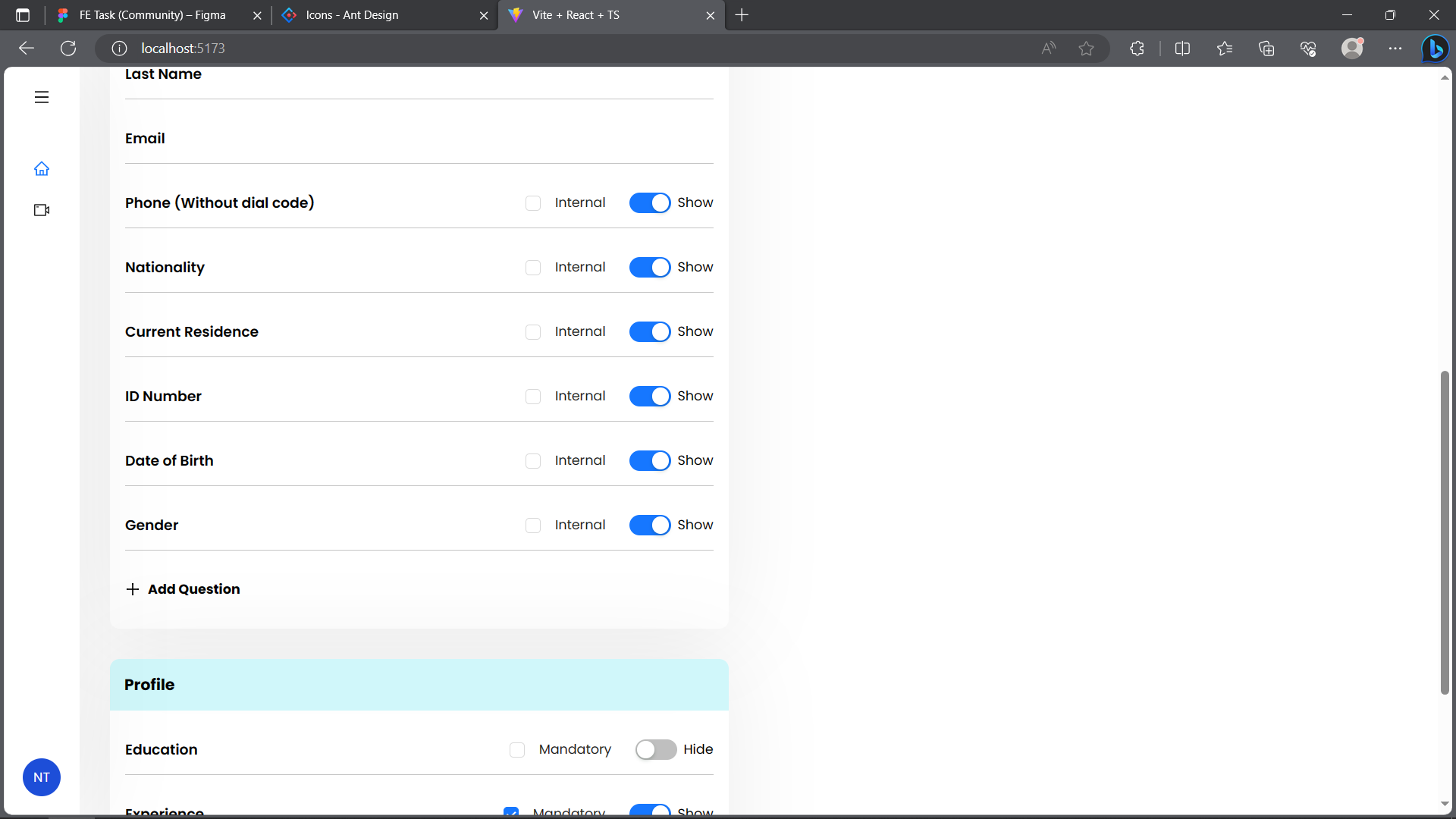Open the sidebar hamburger menu
1456x819 pixels.
pos(41,97)
